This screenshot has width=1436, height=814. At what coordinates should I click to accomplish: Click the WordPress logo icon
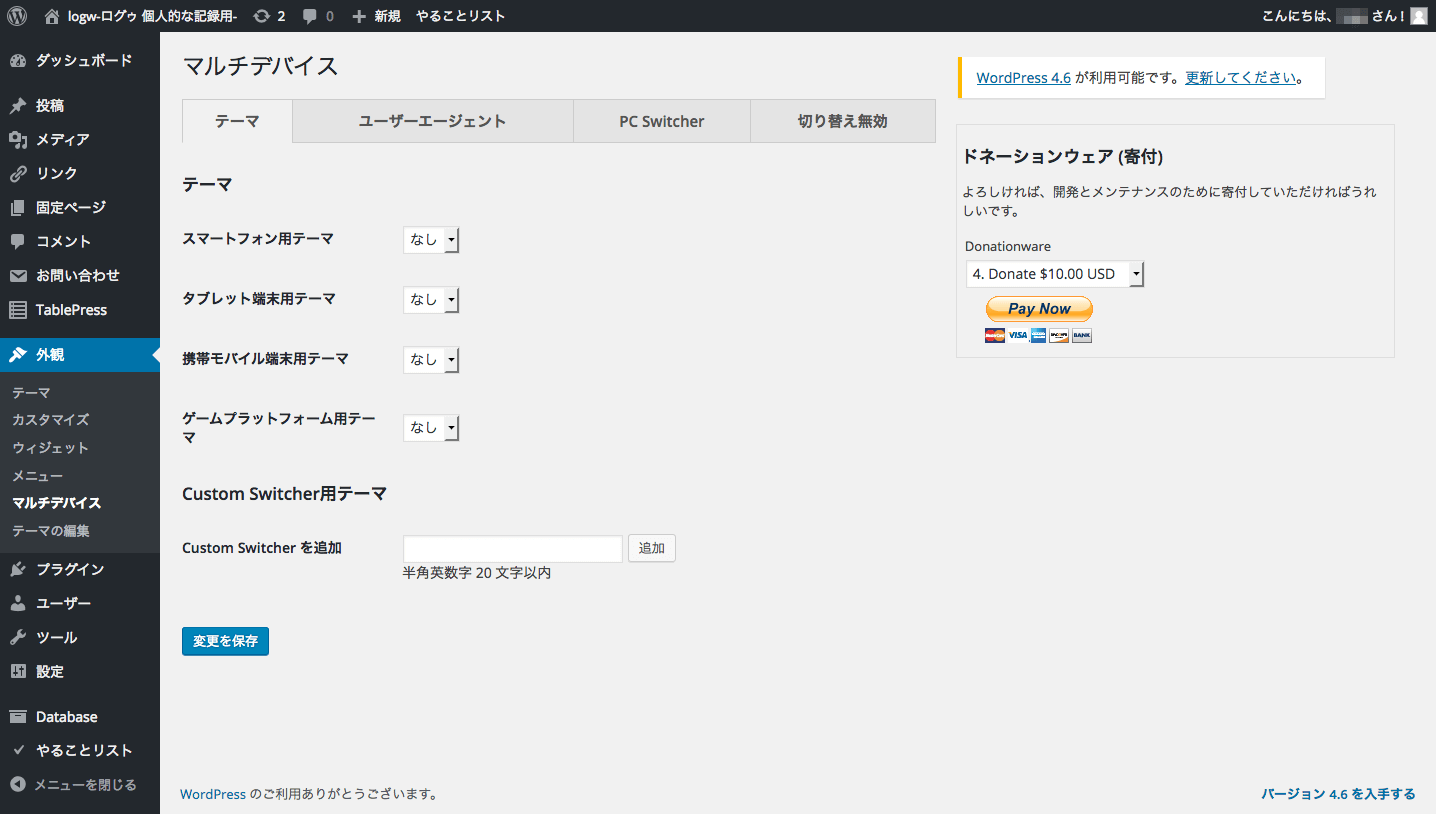tap(17, 16)
